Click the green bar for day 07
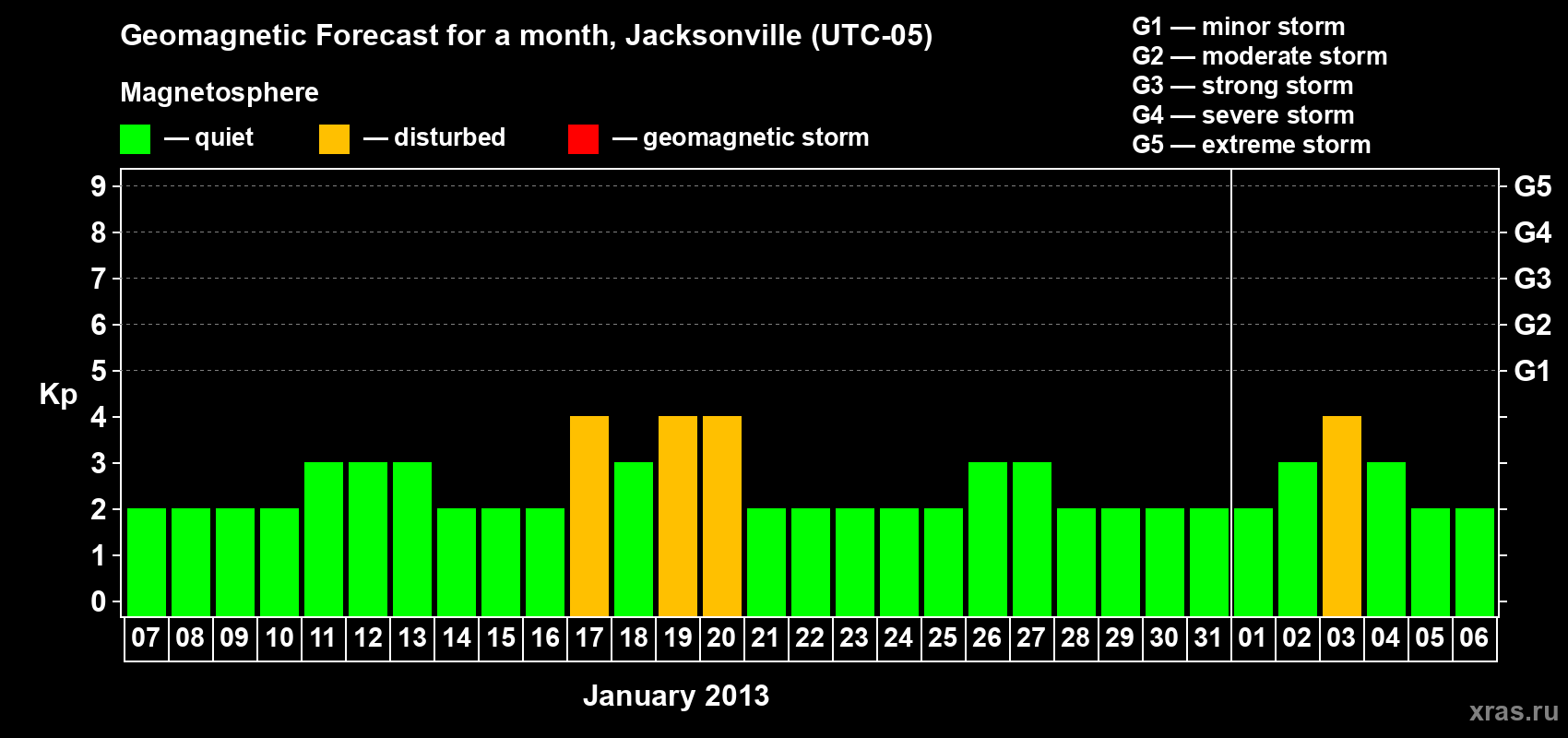The width and height of the screenshot is (1568, 738). [x=147, y=562]
